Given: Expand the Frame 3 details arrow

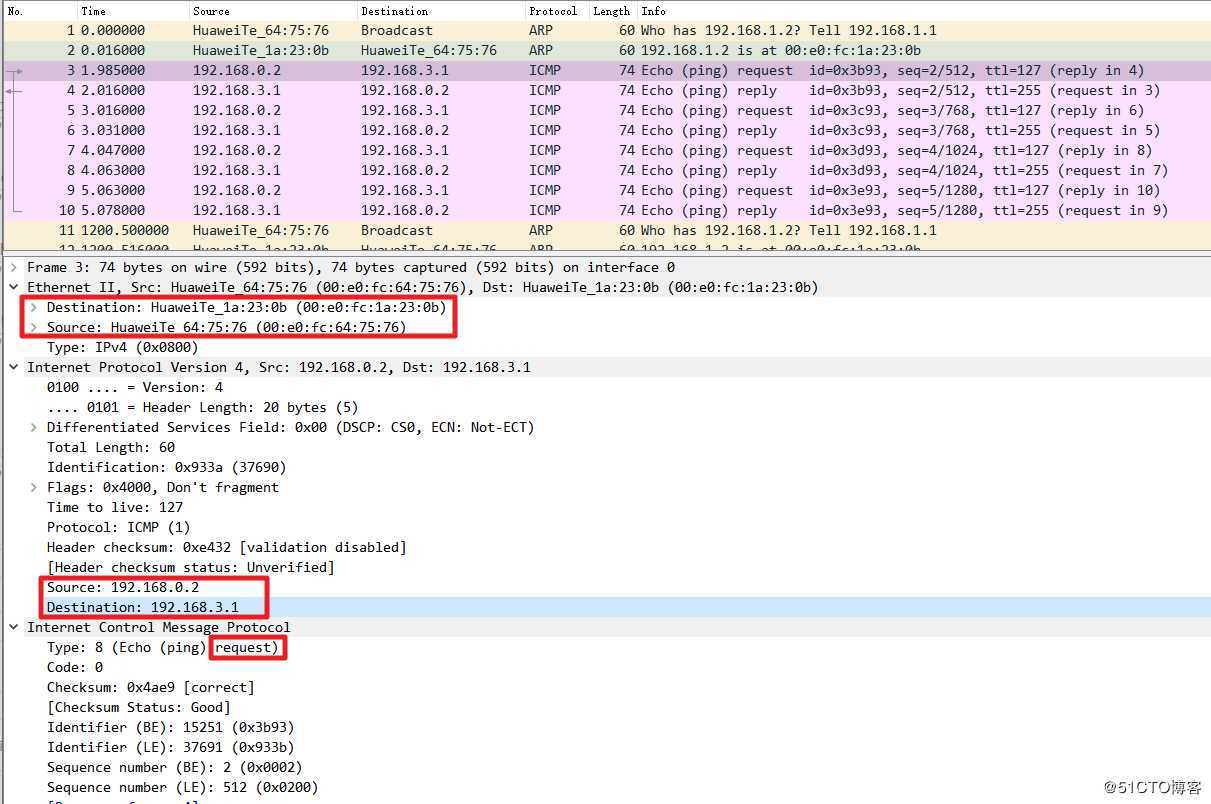Looking at the screenshot, I should coord(14,267).
